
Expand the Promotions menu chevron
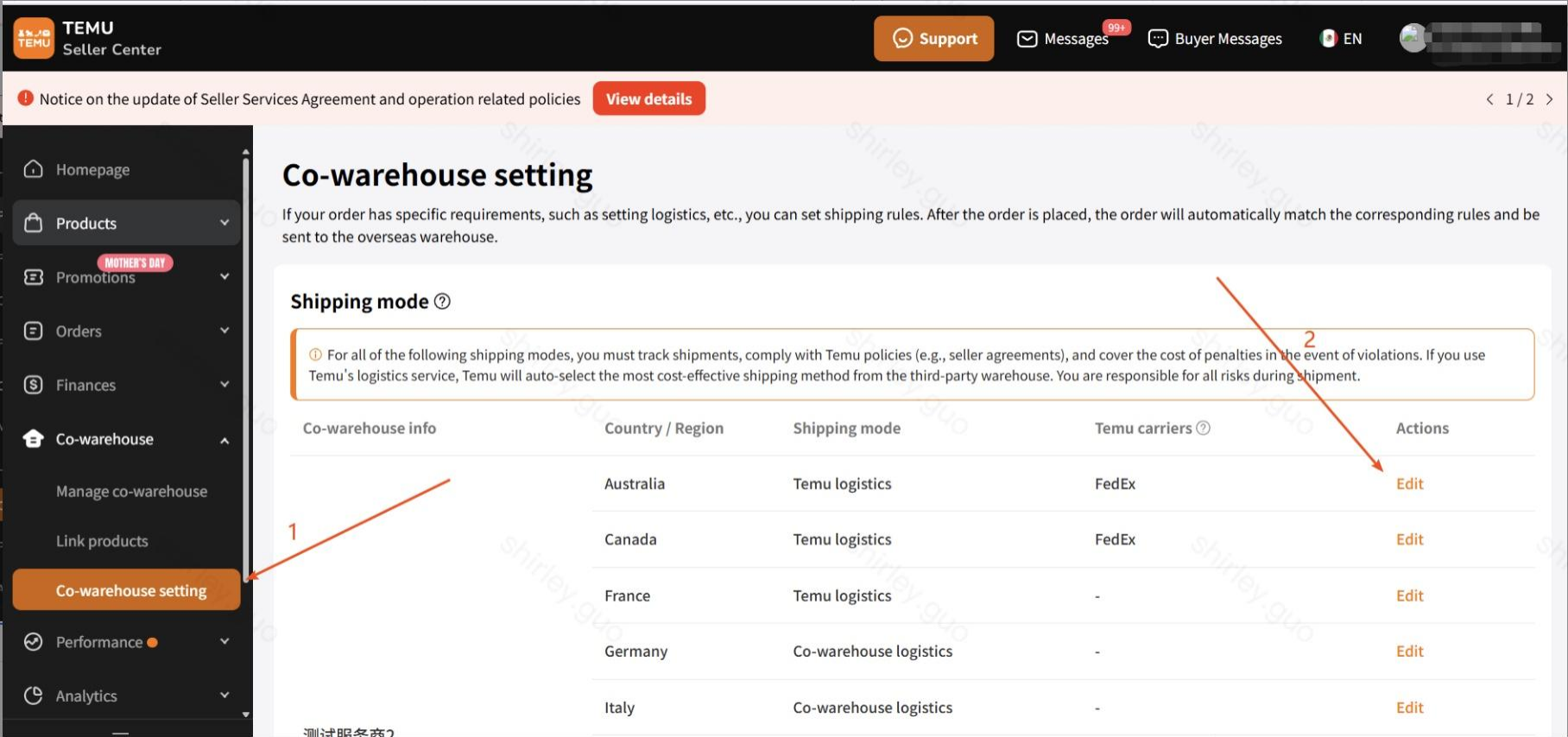click(224, 277)
